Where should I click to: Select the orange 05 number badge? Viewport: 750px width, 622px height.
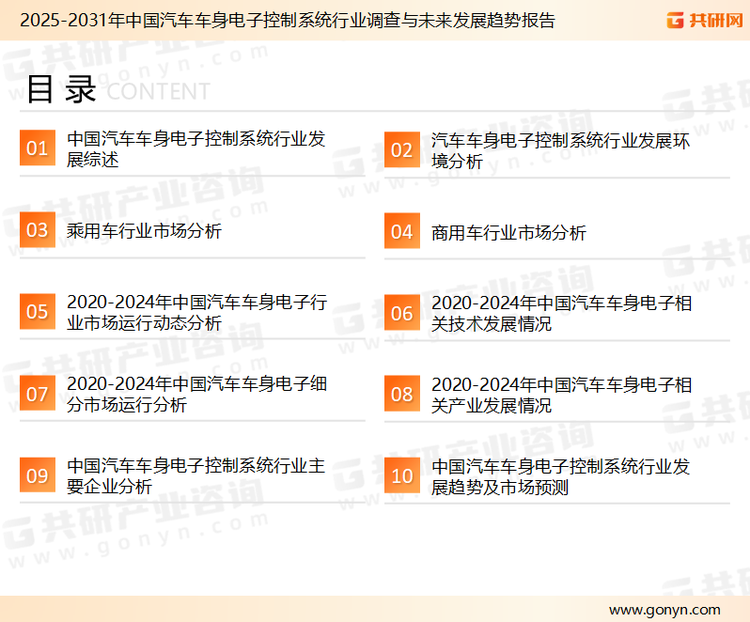37,311
